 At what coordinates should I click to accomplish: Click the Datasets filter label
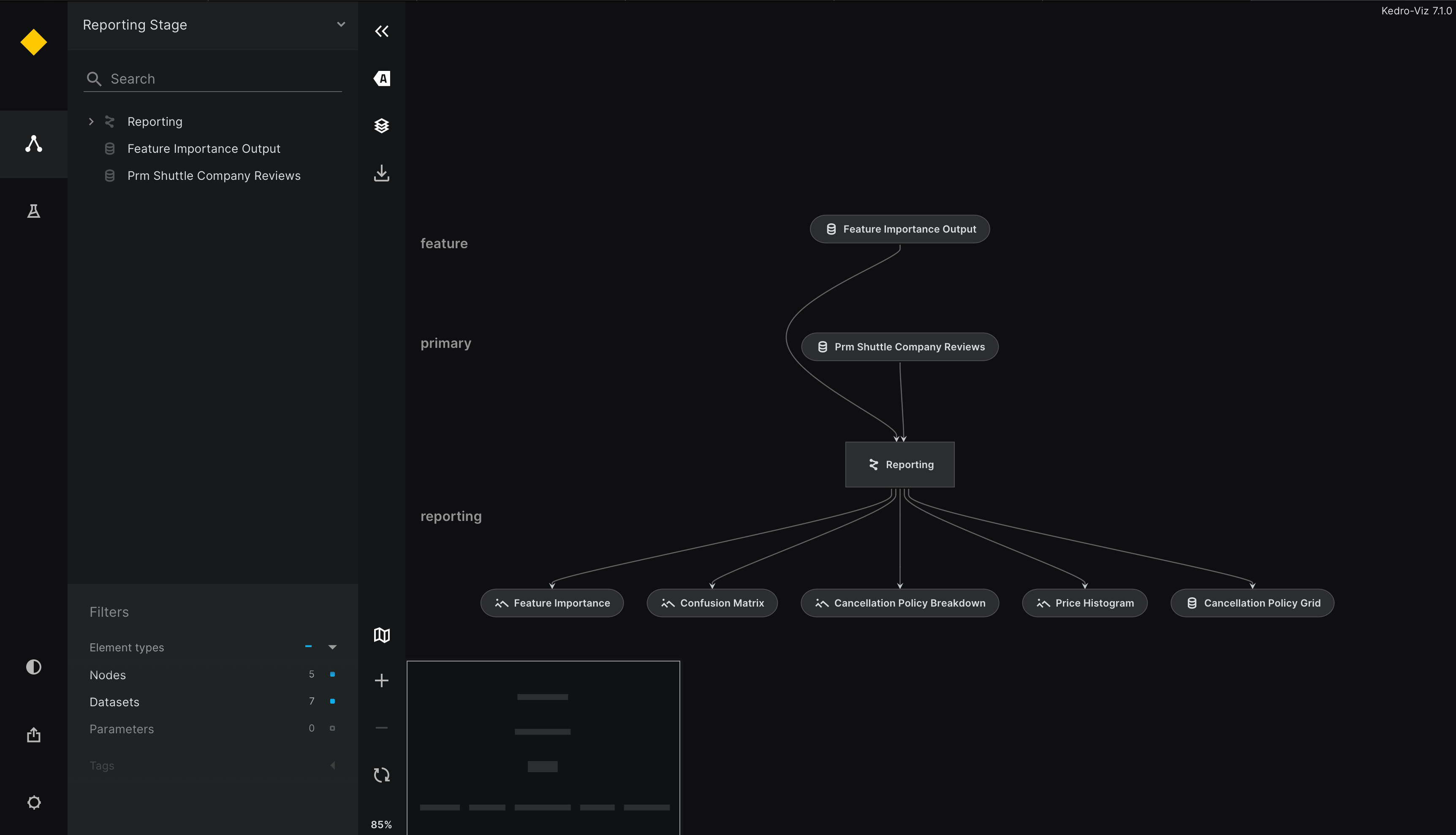(x=114, y=702)
